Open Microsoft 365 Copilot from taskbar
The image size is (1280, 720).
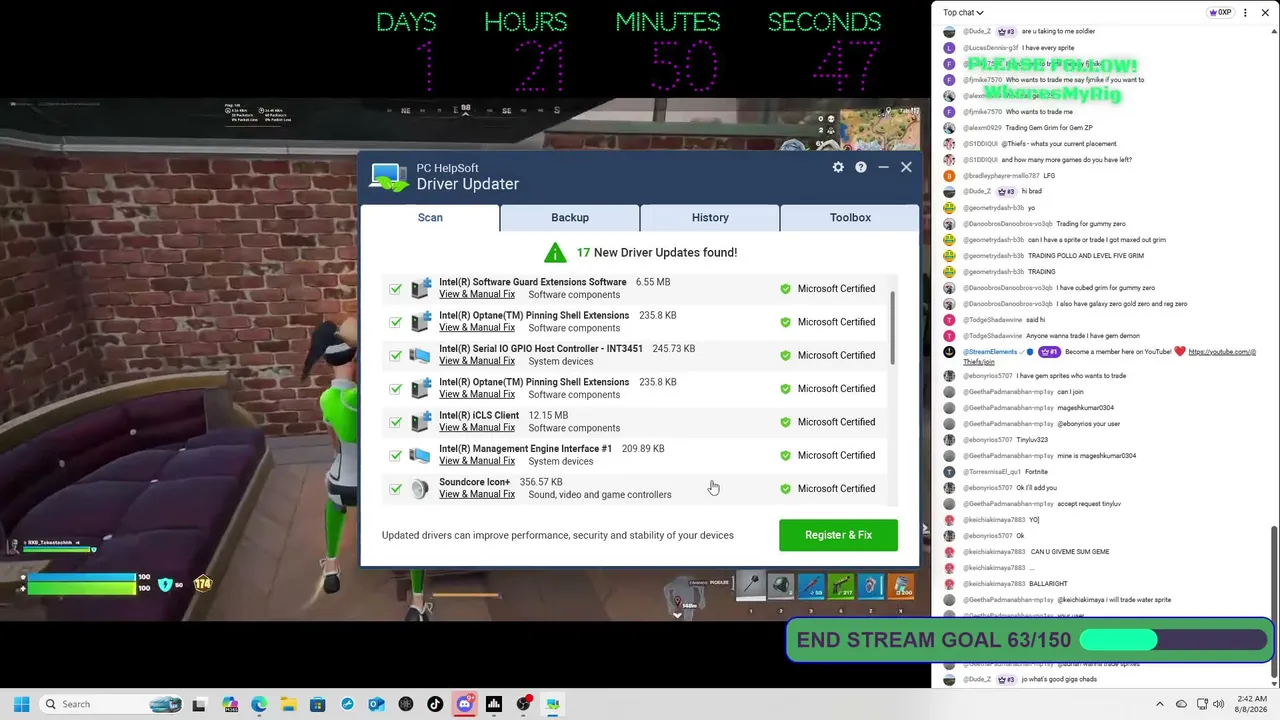click(230, 704)
